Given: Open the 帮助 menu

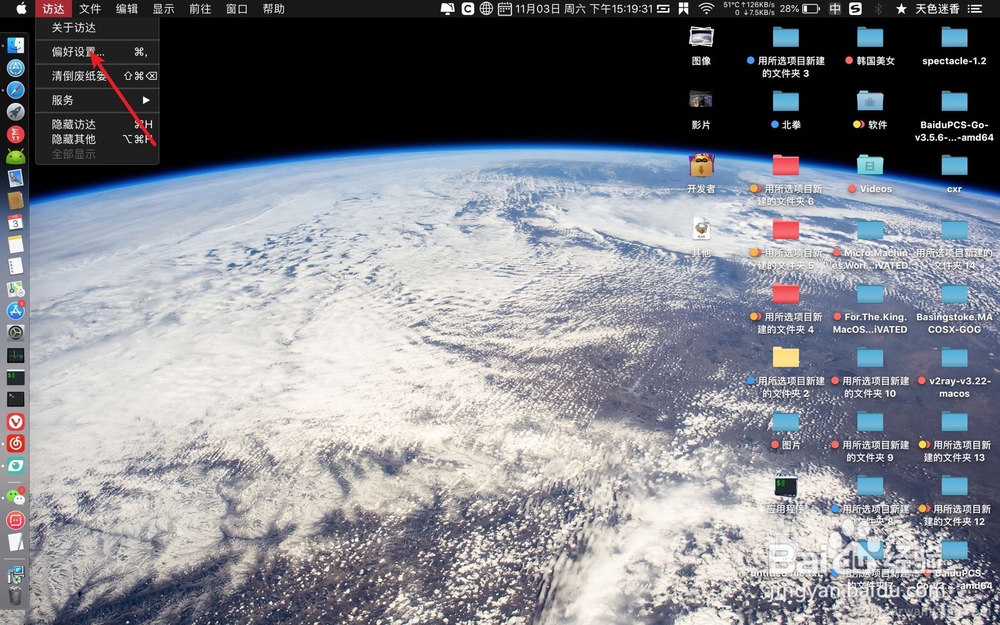Looking at the screenshot, I should tap(274, 8).
